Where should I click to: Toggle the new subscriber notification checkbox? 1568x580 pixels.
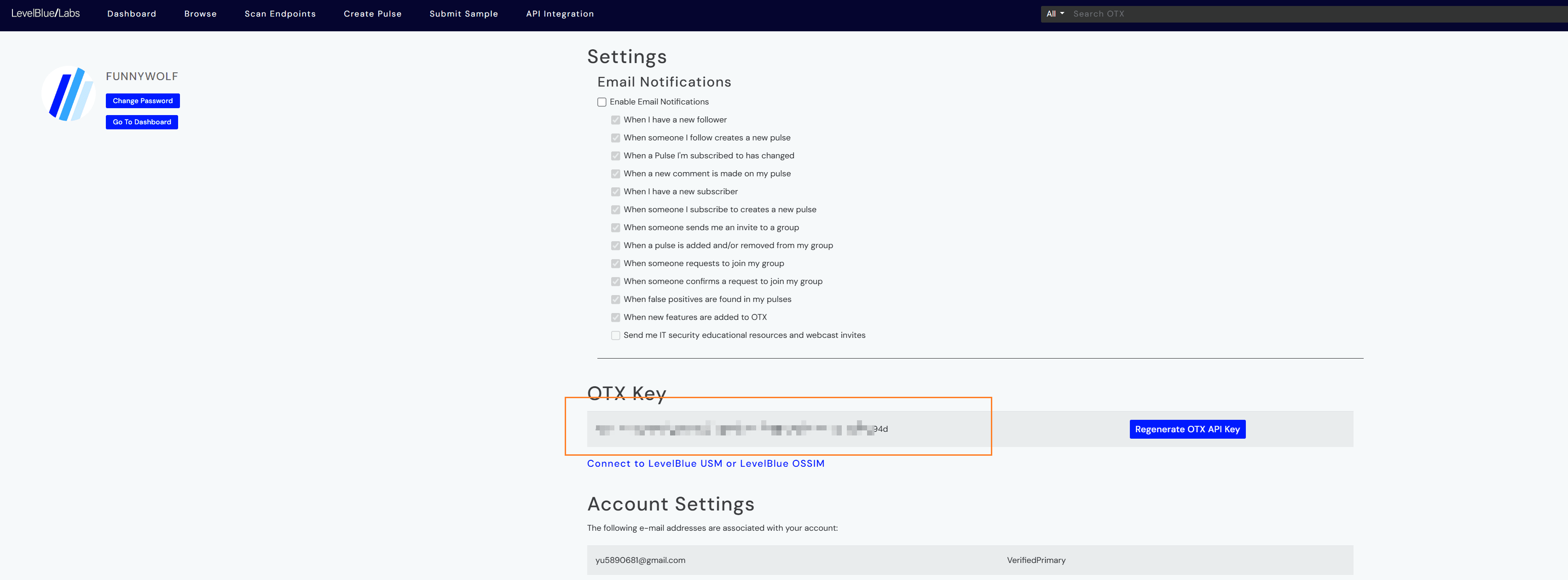tap(615, 191)
